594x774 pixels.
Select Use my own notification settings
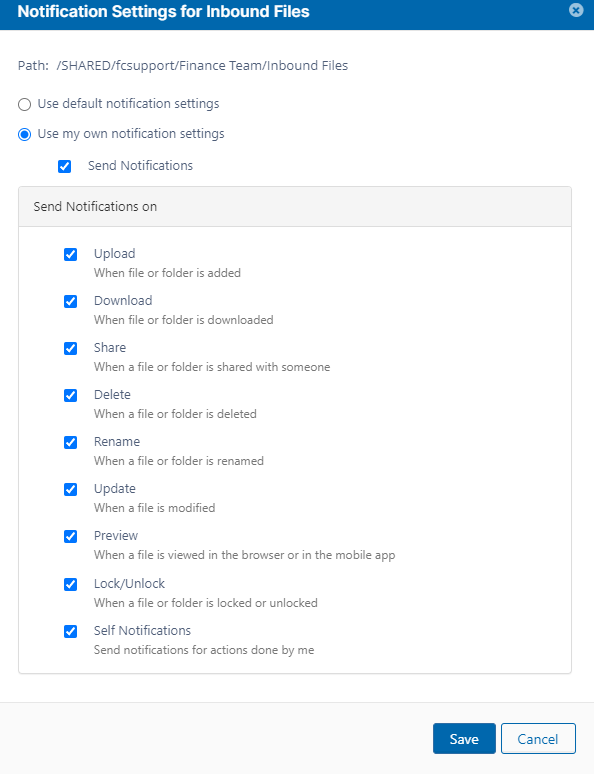[25, 134]
